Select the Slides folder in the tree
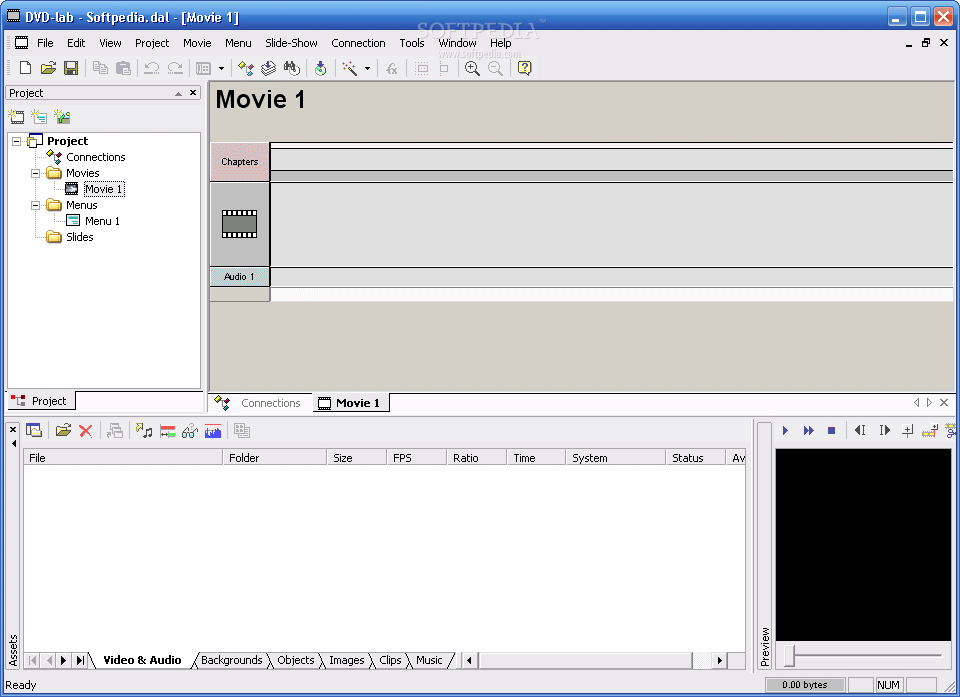The image size is (960, 697). [x=80, y=237]
